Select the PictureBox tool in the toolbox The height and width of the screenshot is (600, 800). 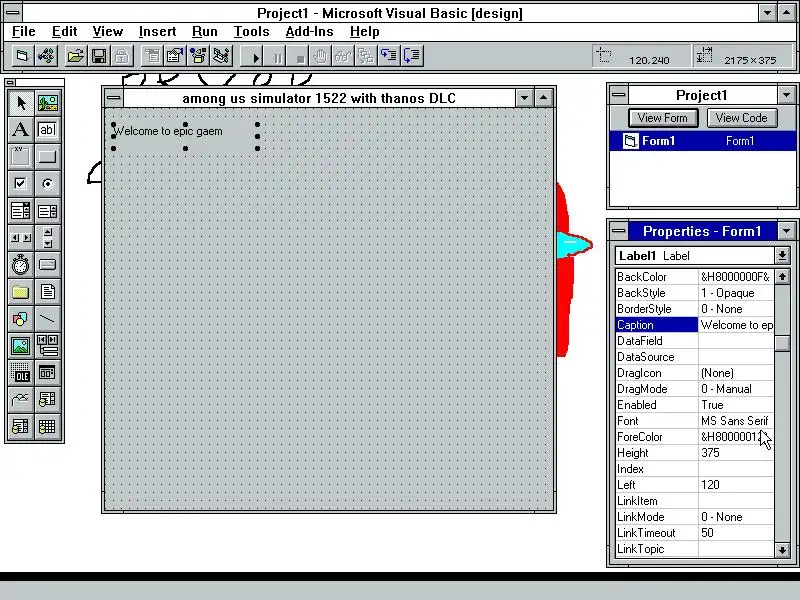[x=47, y=103]
